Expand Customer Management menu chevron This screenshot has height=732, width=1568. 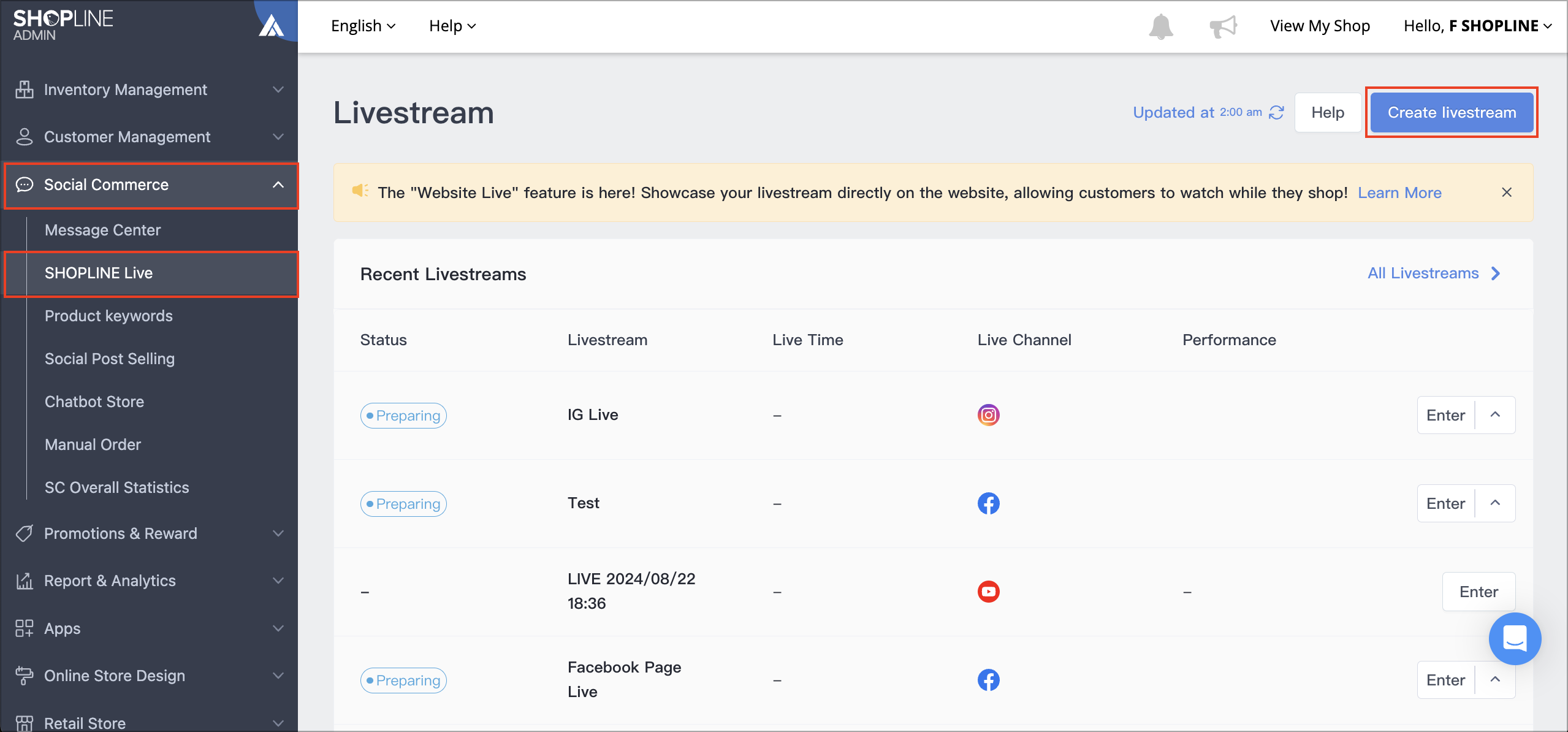[x=278, y=137]
